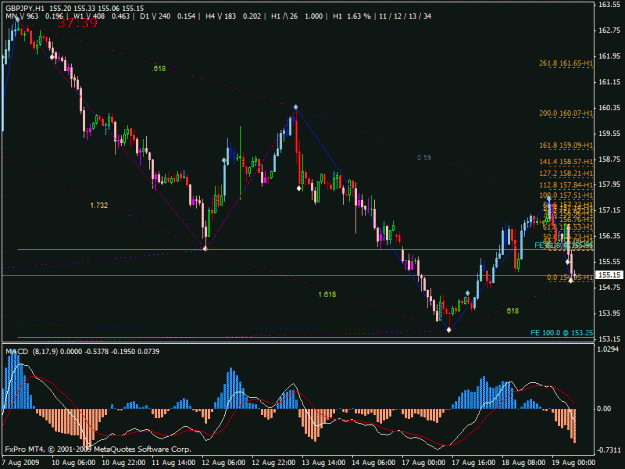Click the 0.59 ratio label

pos(424,158)
